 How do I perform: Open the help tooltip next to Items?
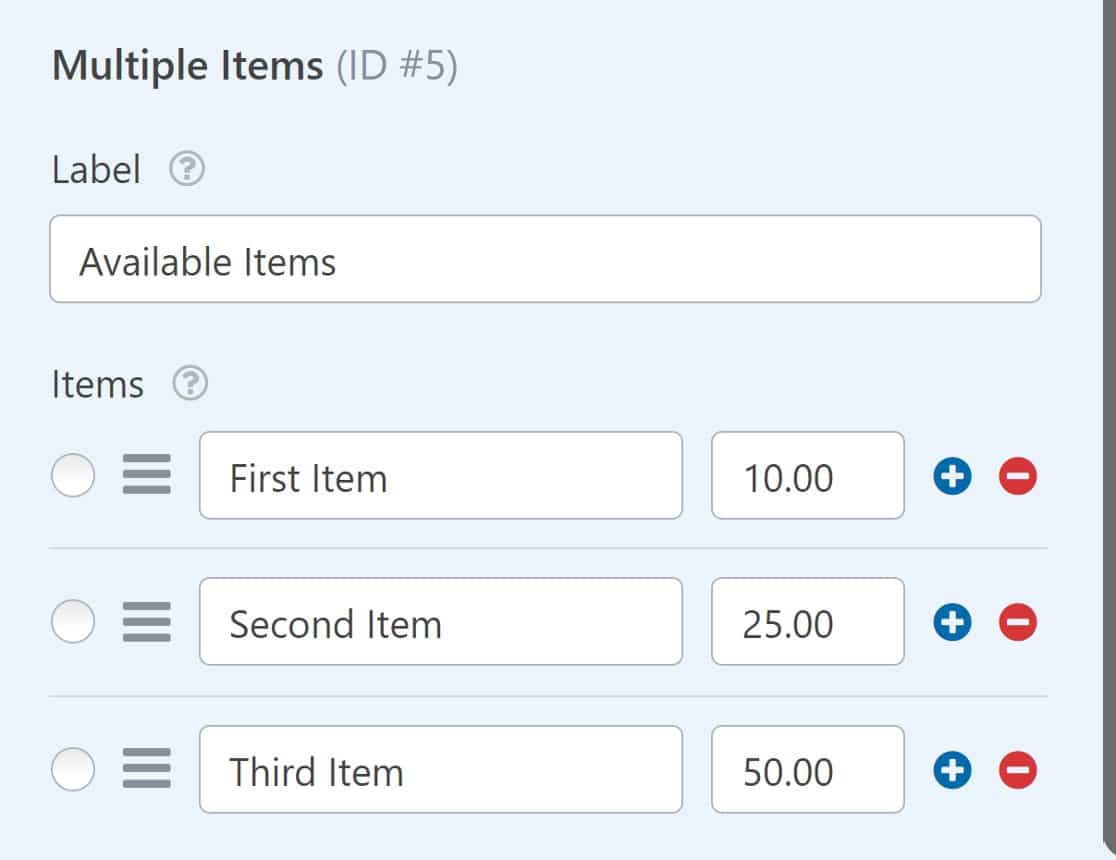coord(190,383)
